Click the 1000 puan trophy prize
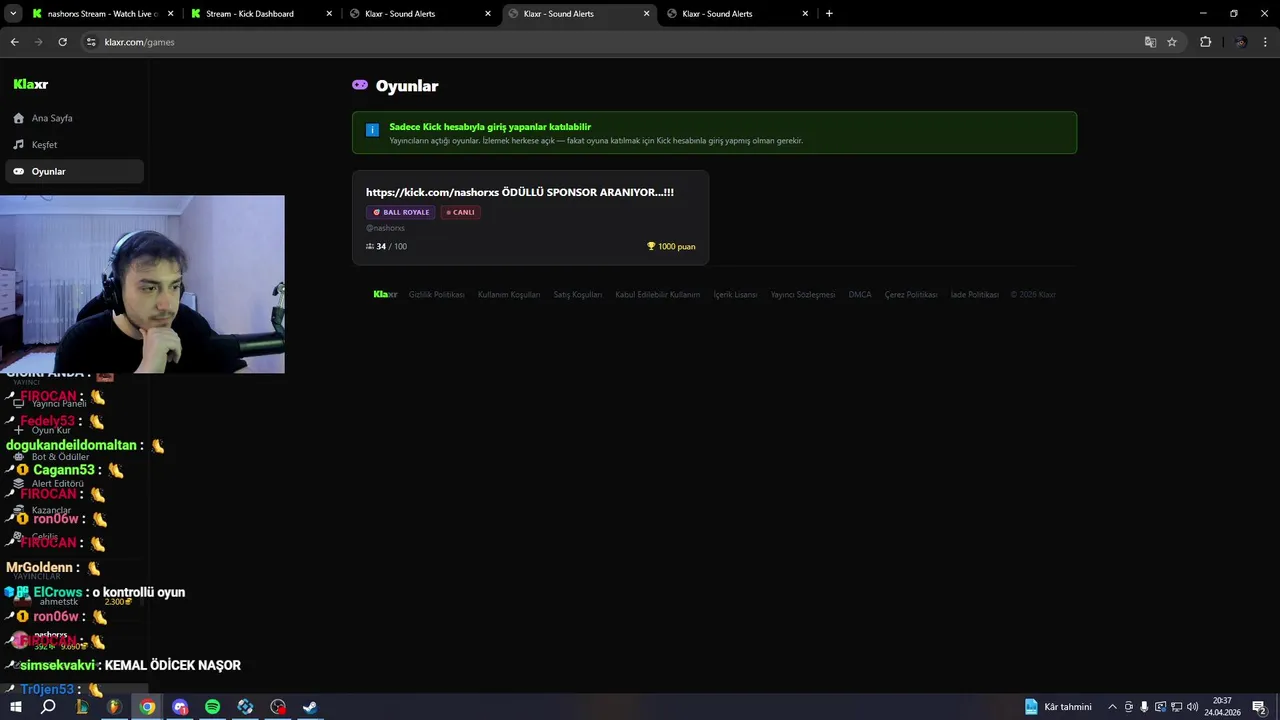 click(x=671, y=246)
